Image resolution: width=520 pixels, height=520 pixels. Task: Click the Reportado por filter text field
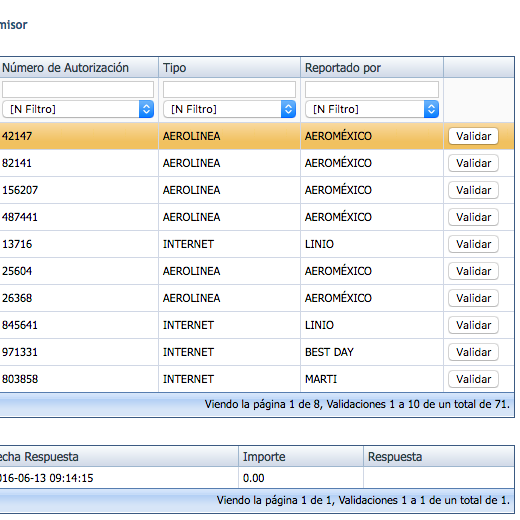click(x=372, y=89)
